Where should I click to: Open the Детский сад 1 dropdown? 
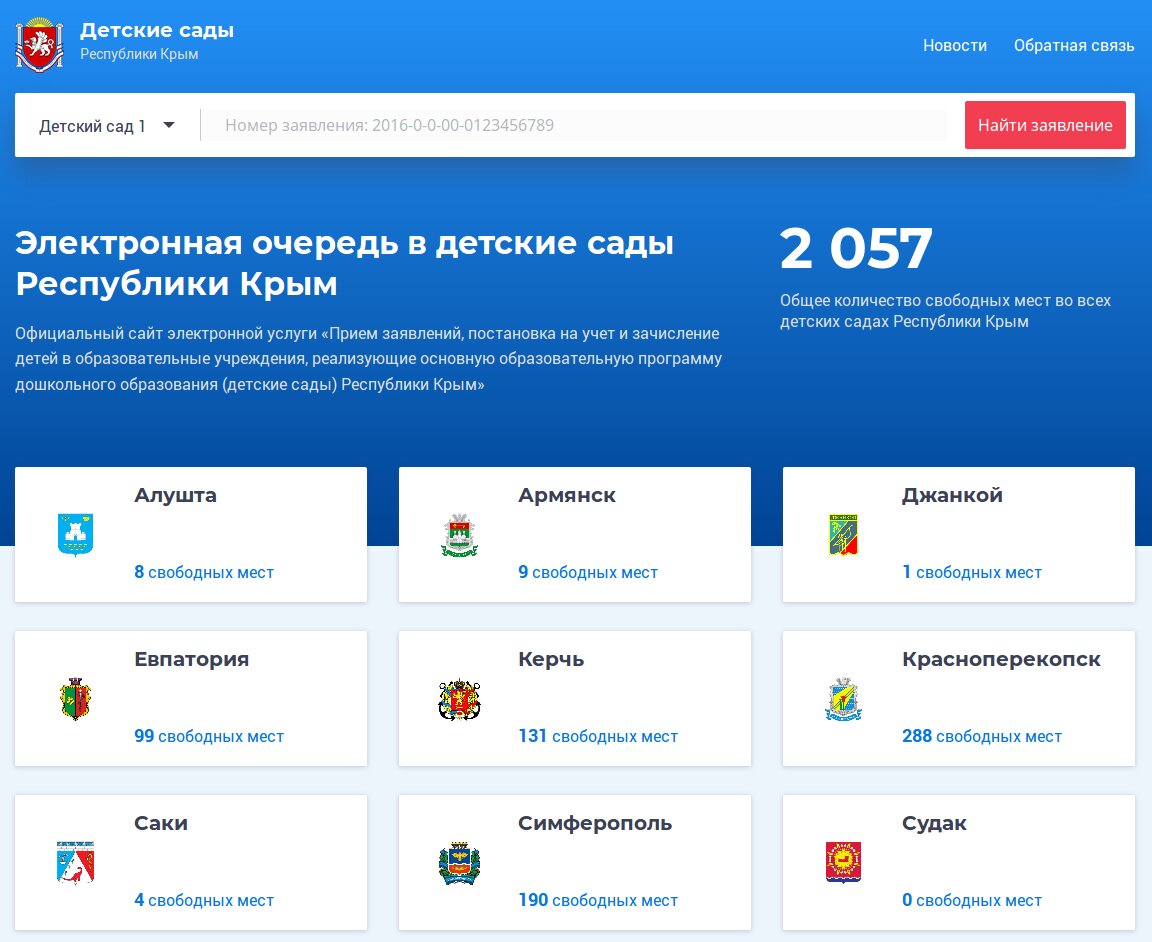[107, 126]
